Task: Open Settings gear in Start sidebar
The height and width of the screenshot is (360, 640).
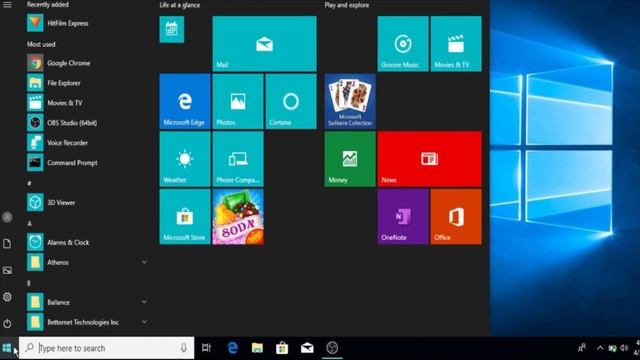Action: click(7, 297)
